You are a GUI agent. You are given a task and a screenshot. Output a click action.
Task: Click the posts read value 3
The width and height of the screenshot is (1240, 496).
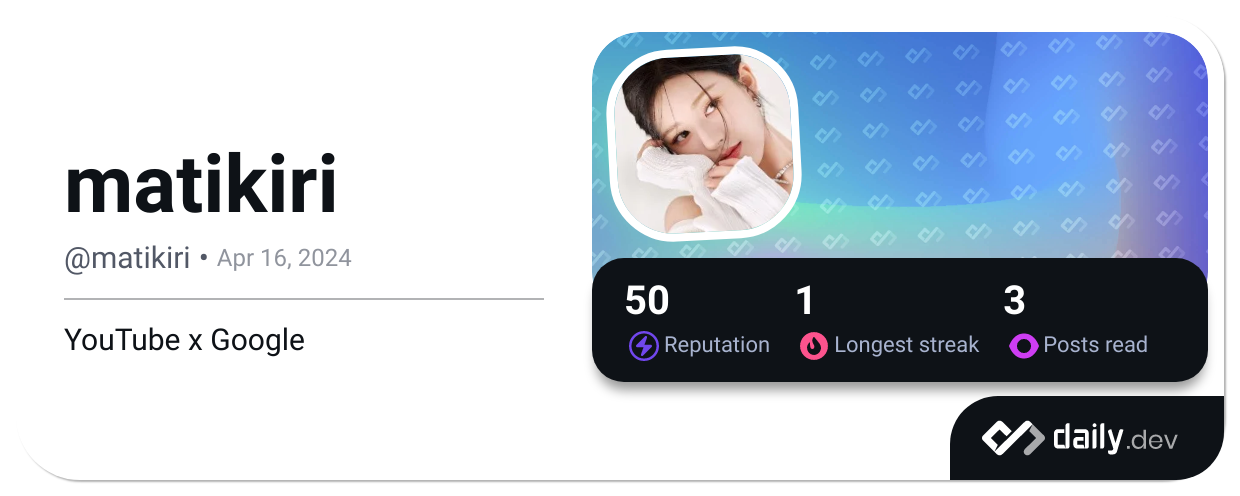1014,301
